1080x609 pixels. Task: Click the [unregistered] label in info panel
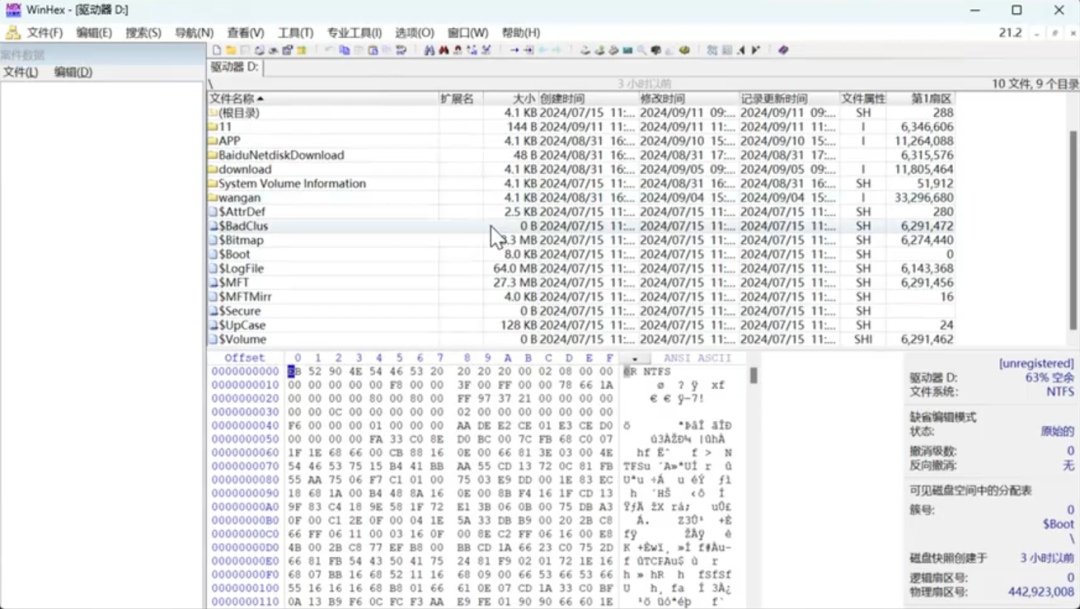pyautogui.click(x=1036, y=364)
